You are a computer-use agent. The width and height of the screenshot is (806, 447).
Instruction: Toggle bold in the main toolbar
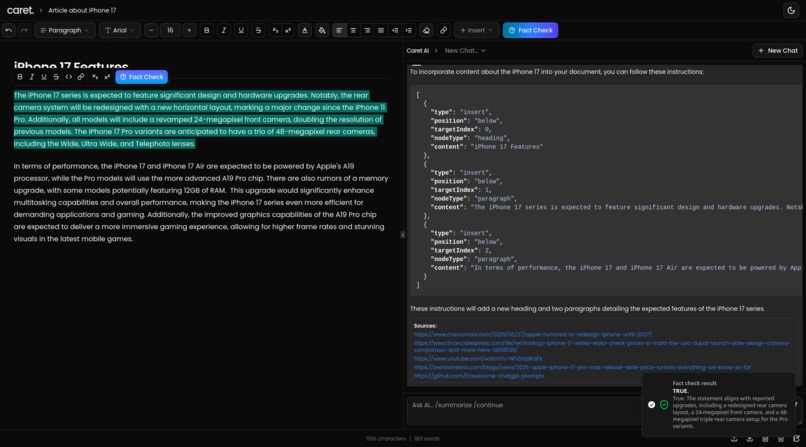tap(207, 30)
